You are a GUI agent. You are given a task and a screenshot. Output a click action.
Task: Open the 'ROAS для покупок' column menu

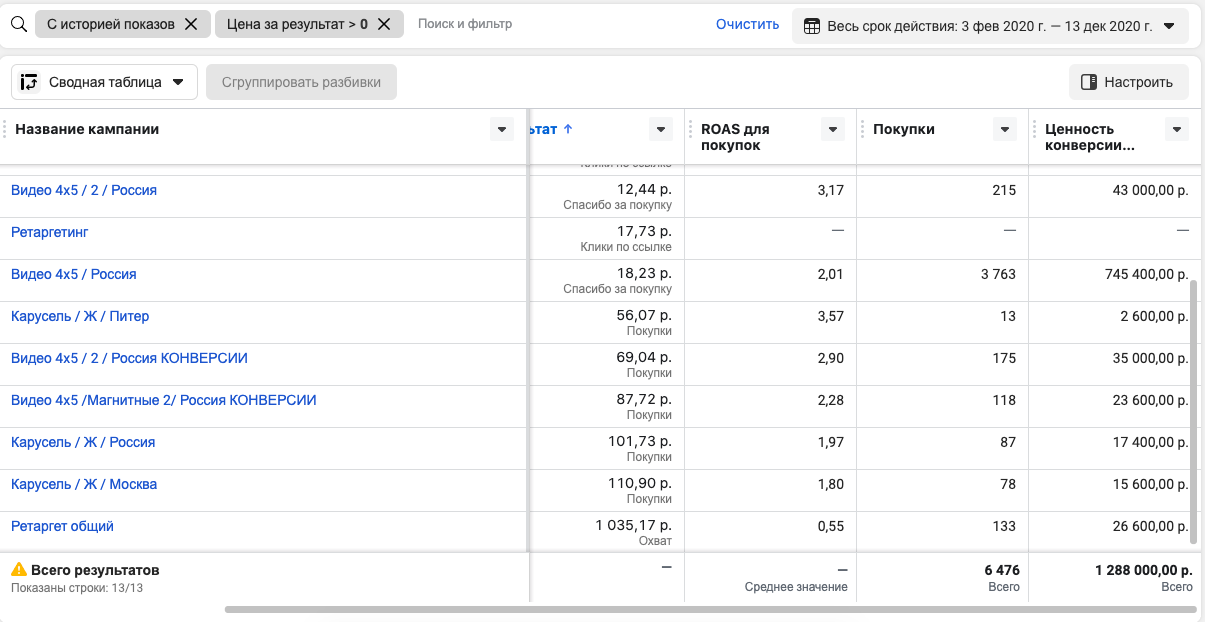tap(832, 129)
